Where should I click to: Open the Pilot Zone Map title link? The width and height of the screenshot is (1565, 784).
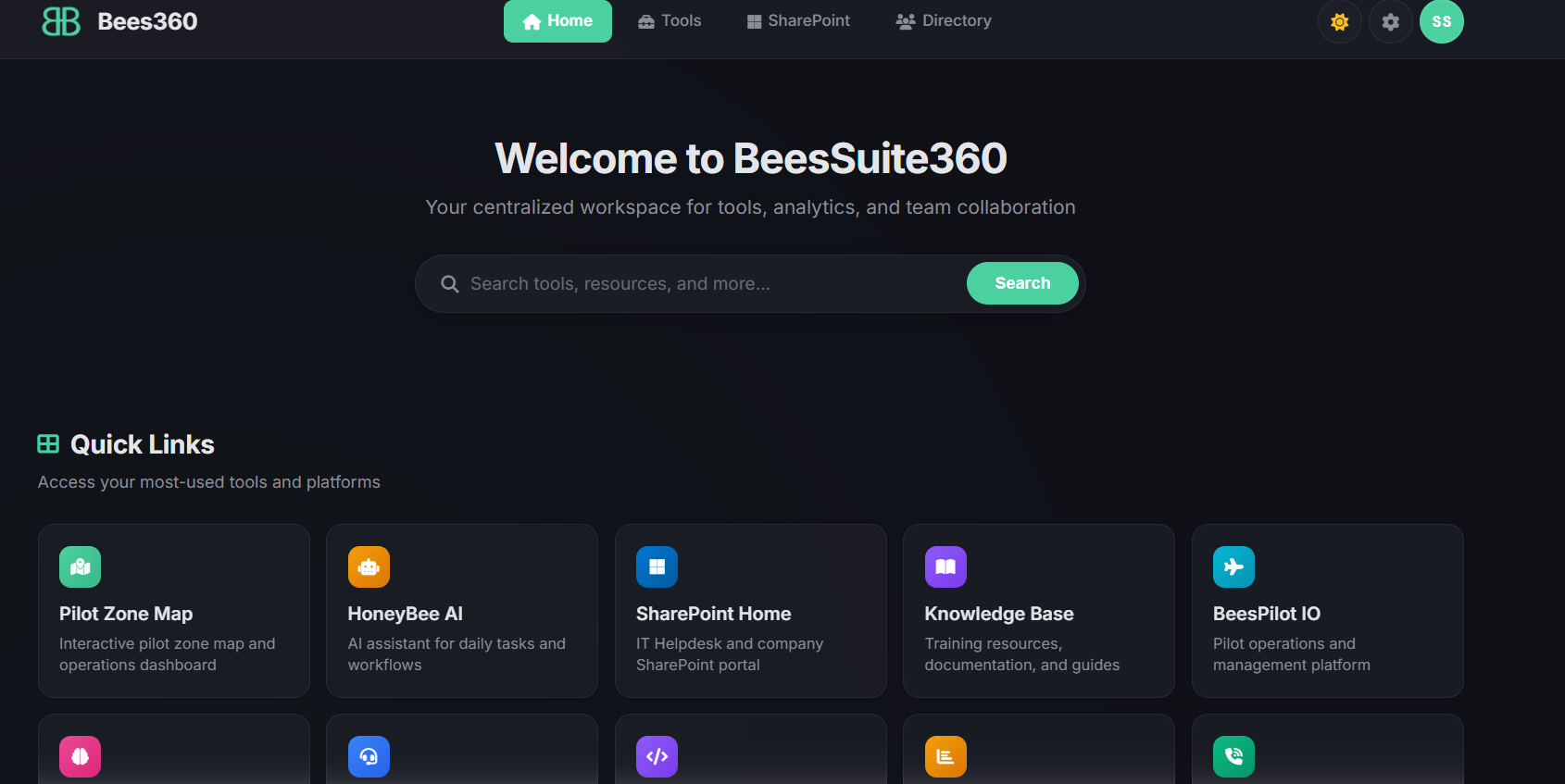pyautogui.click(x=126, y=614)
